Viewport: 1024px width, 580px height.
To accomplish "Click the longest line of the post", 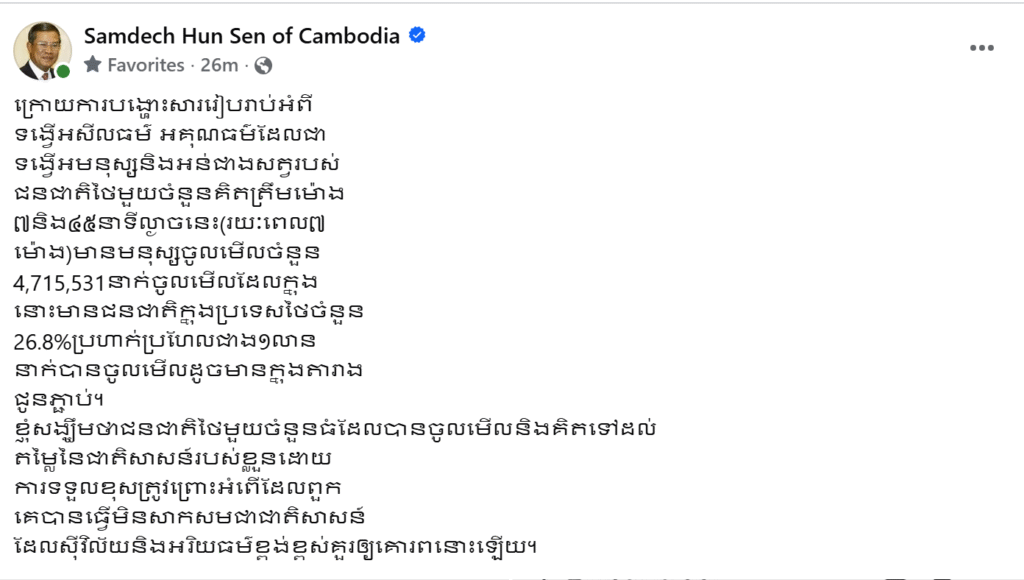I will click(337, 428).
